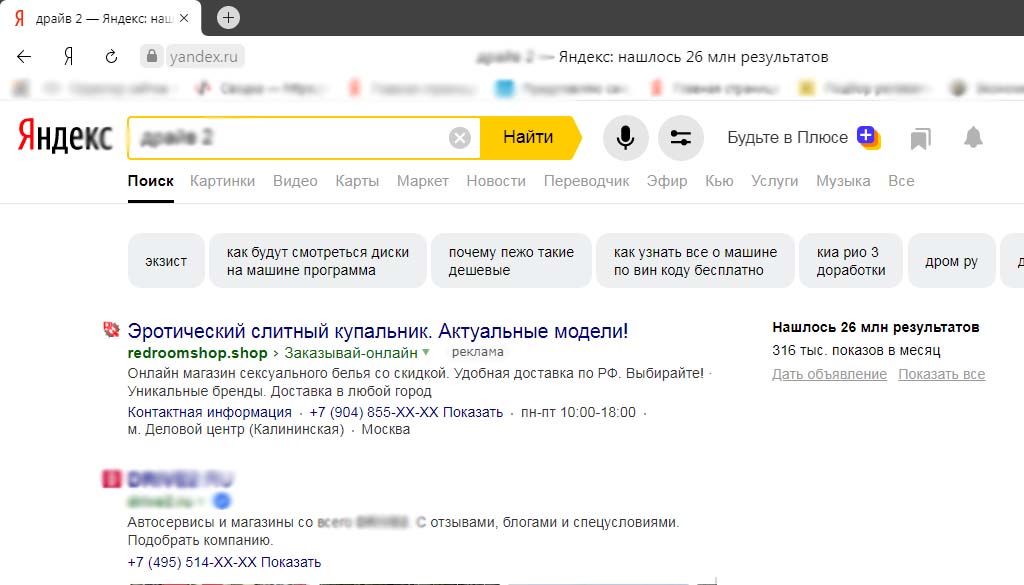
Task: Open the Эфир tab
Action: coord(667,181)
